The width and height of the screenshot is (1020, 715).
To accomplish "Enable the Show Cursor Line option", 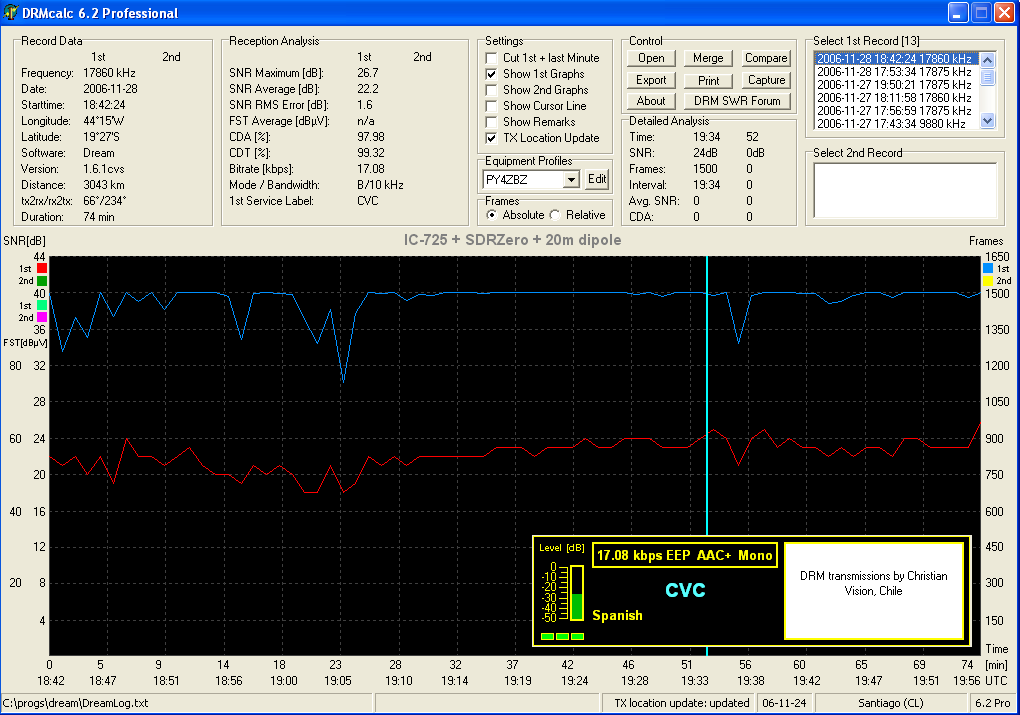I will pos(492,106).
